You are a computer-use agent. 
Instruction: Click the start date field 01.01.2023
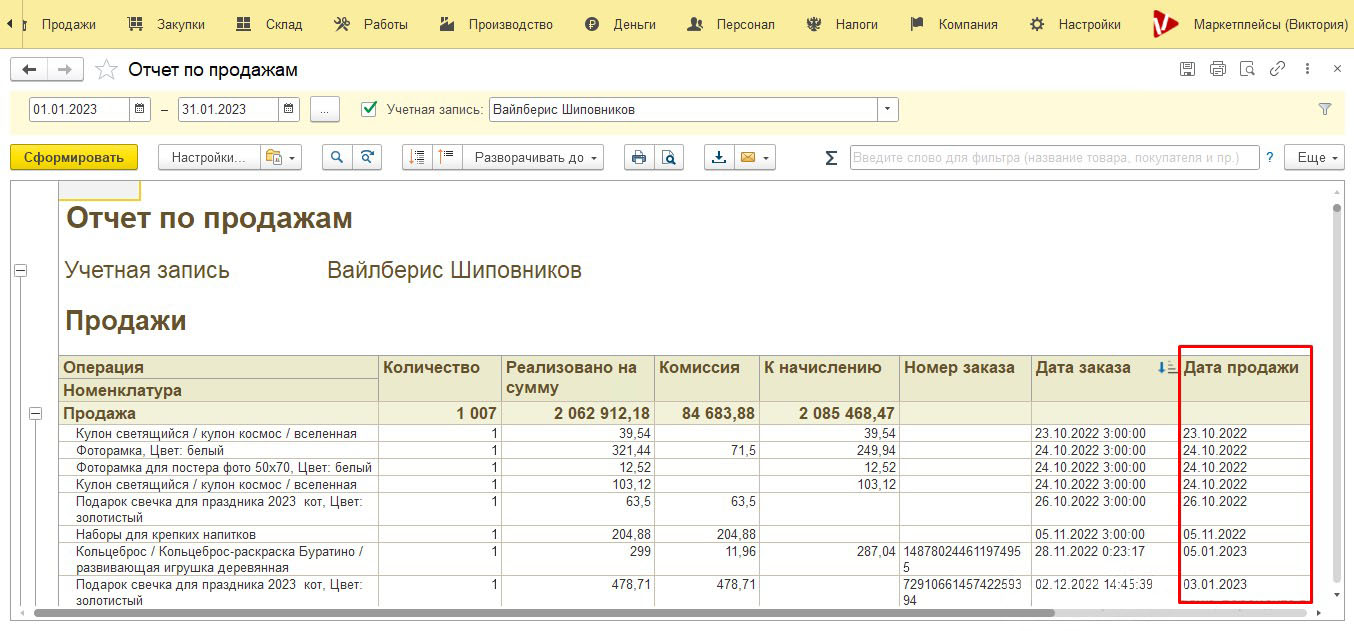pos(80,109)
